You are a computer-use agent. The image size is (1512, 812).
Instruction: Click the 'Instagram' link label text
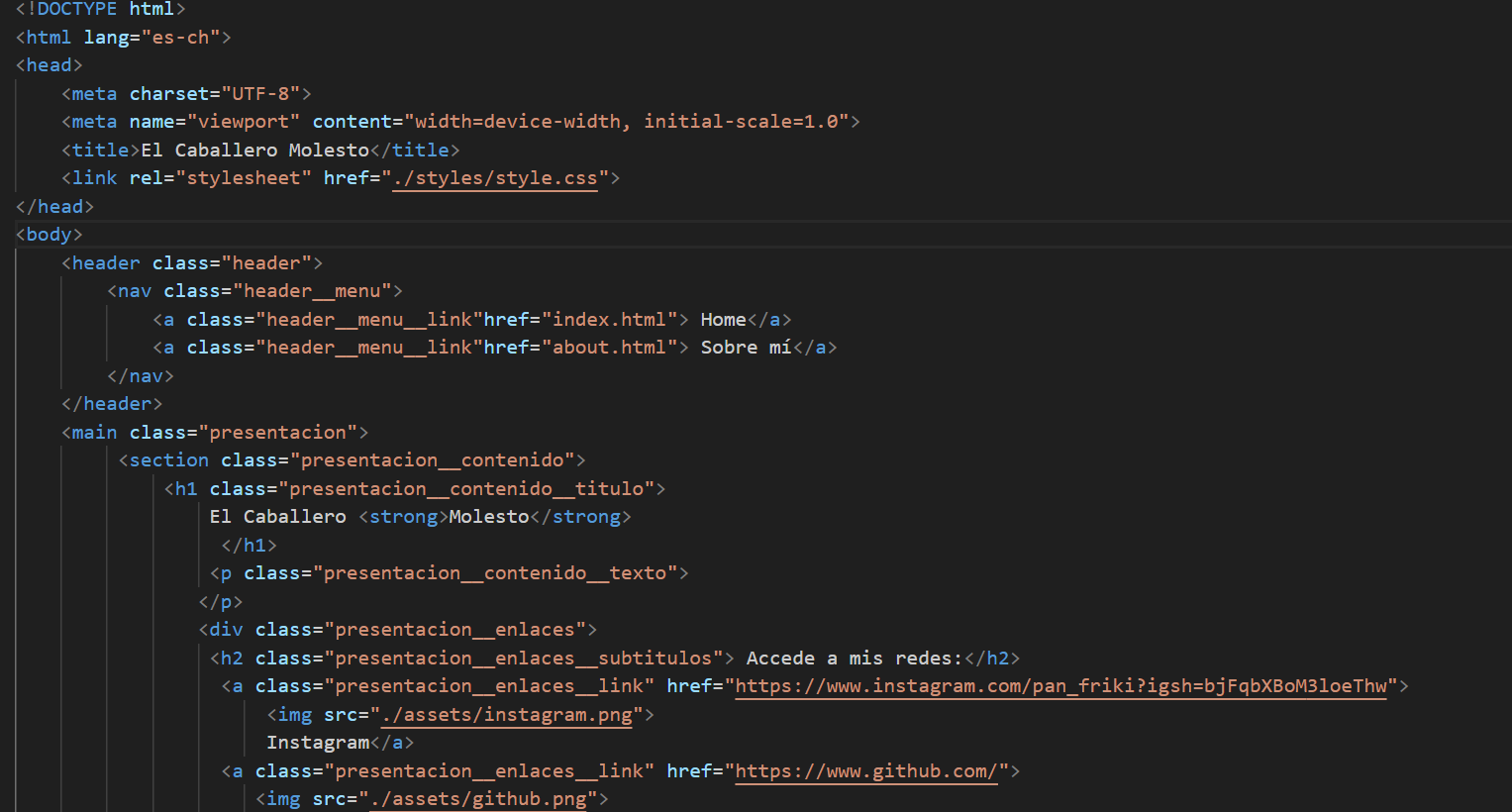[x=318, y=743]
